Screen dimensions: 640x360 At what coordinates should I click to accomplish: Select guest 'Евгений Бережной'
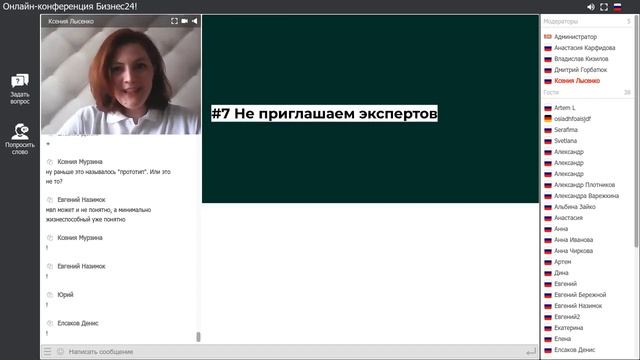[580, 295]
